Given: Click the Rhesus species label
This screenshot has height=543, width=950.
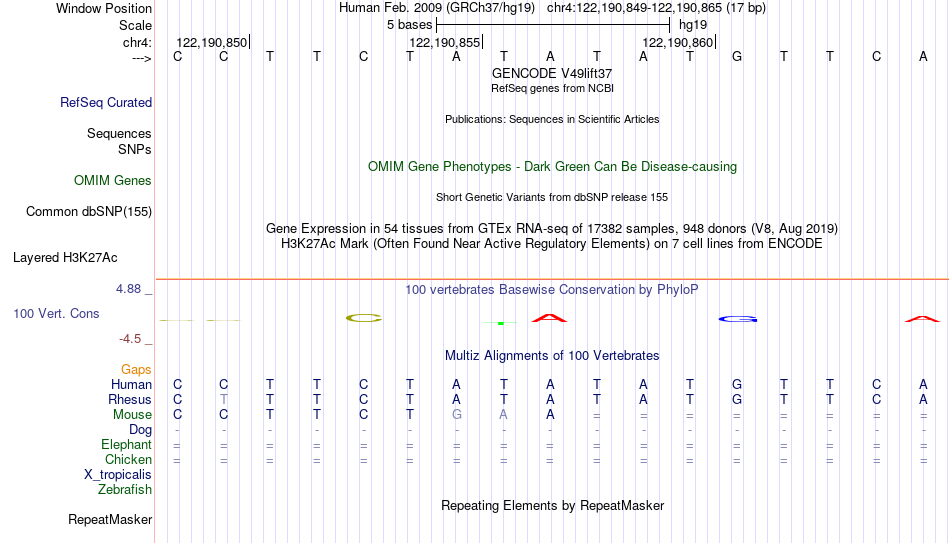Looking at the screenshot, I should [130, 399].
